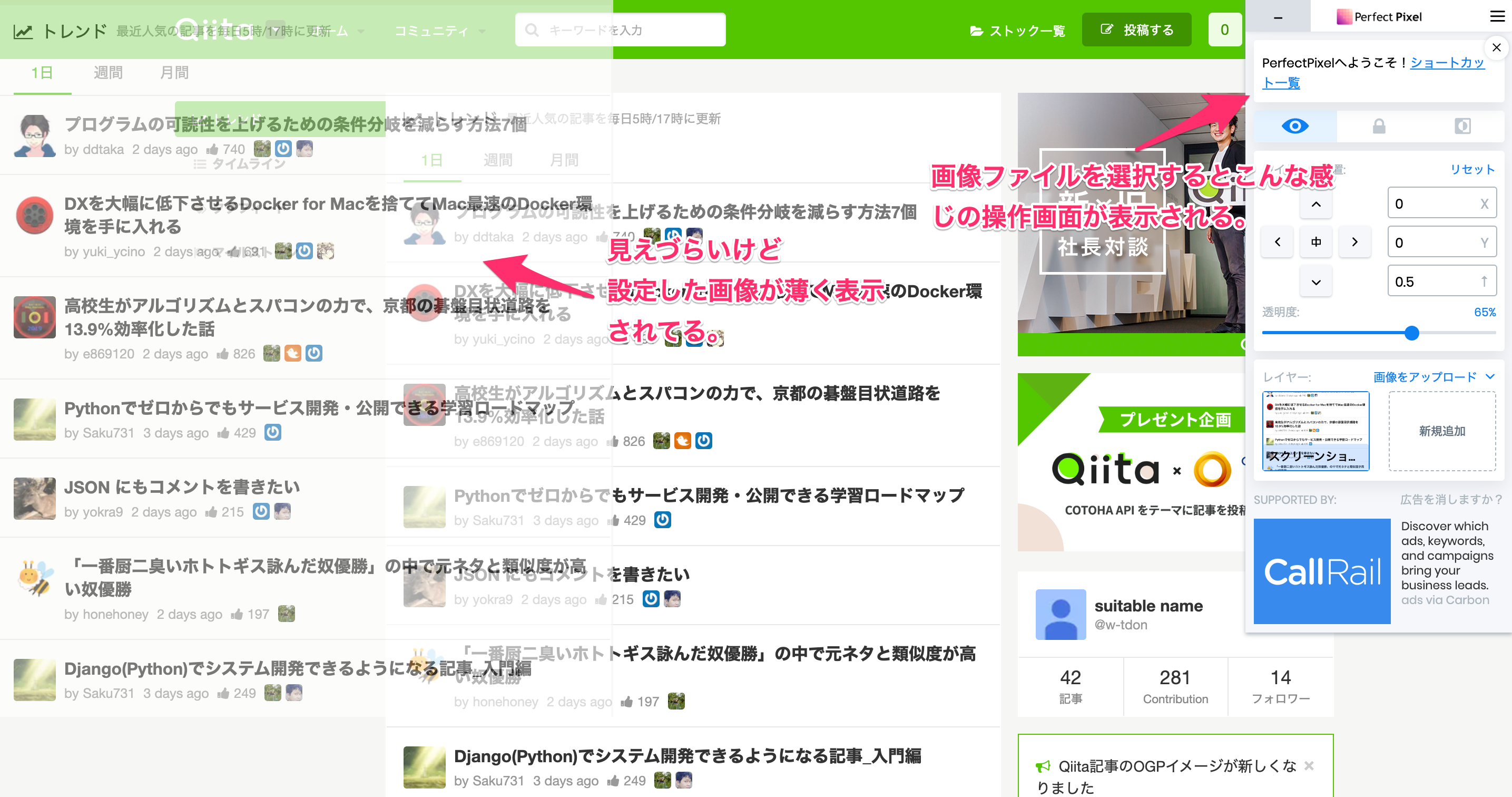Viewport: 1512px width, 797px height.
Task: Expand the コミュニティ header dropdown
Action: (439, 31)
